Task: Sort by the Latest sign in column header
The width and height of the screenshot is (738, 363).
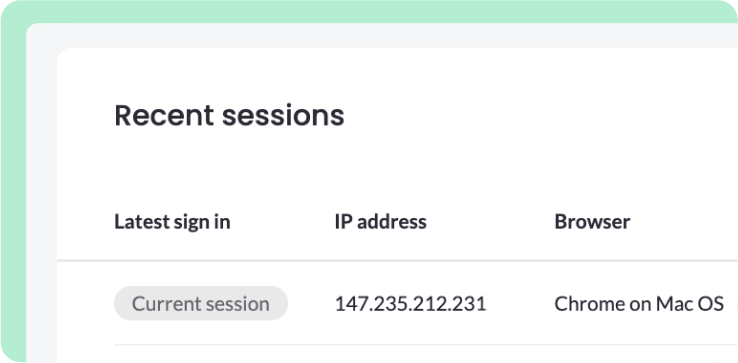Action: (x=172, y=222)
